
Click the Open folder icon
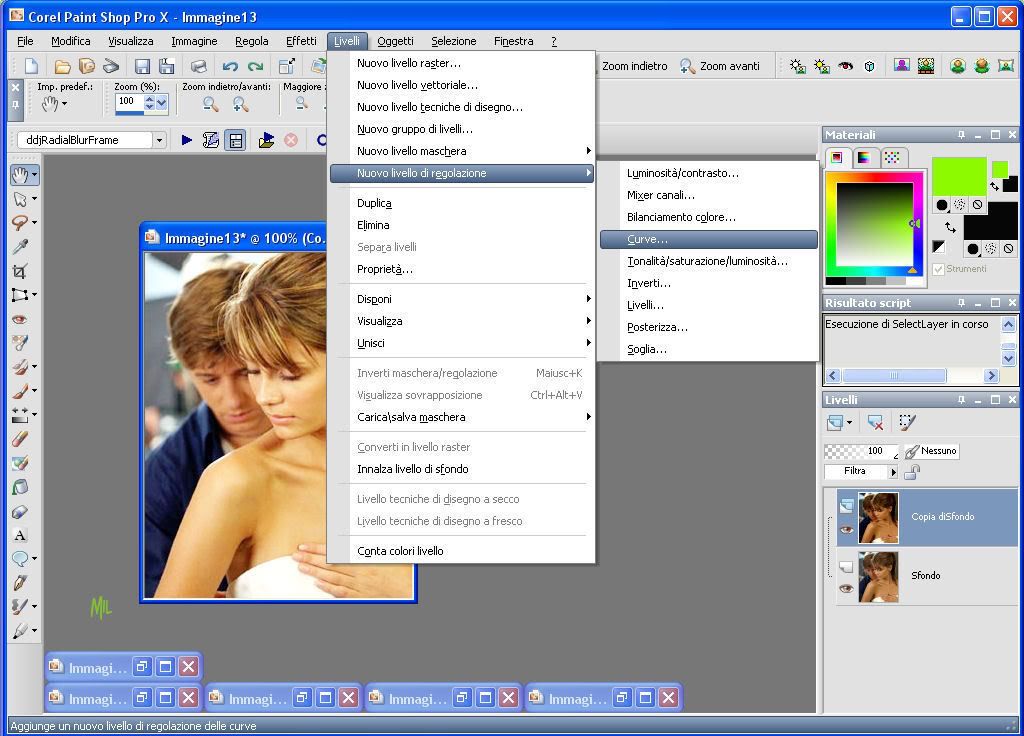click(x=62, y=66)
